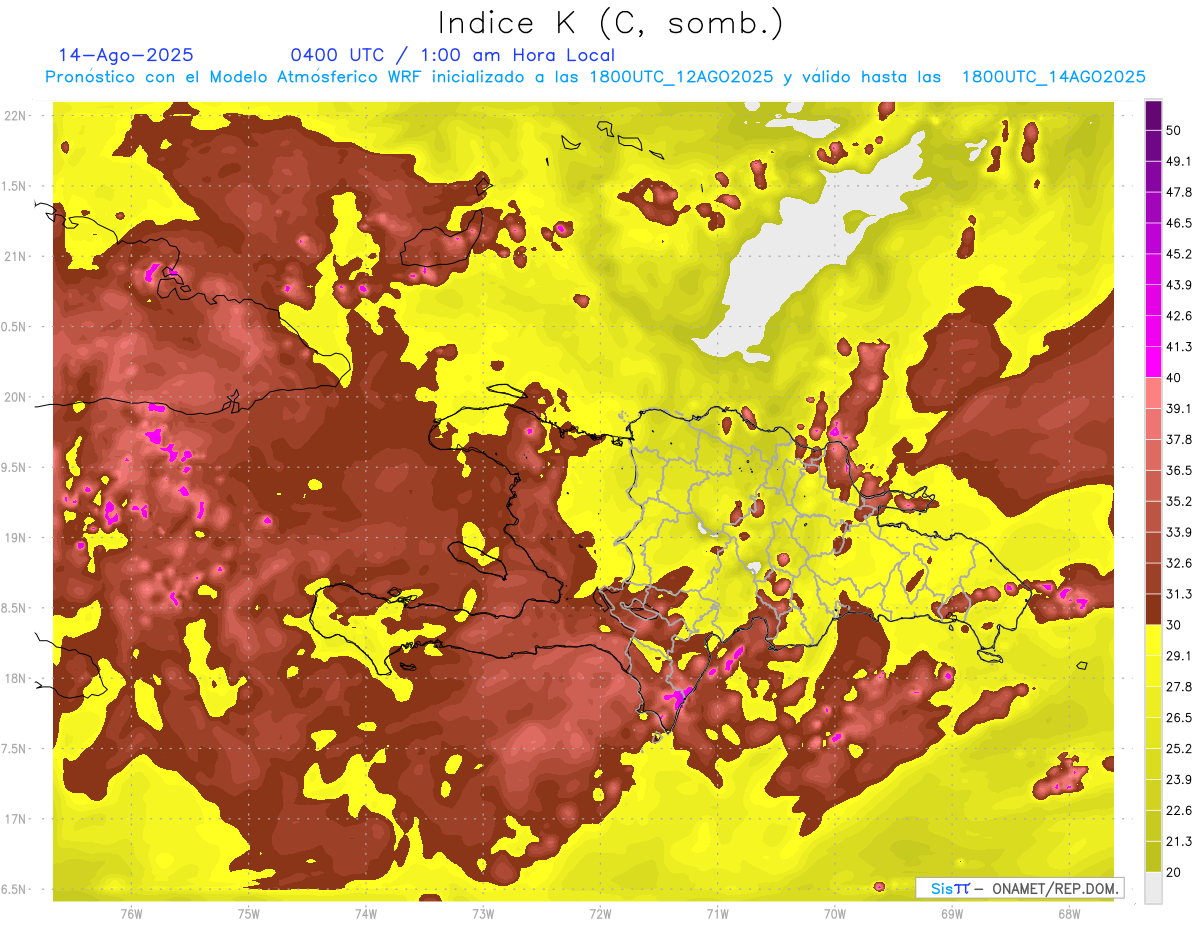Click the initialization time '1800UTC_12AGO2025'
This screenshot has height=927, width=1200.
(681, 77)
